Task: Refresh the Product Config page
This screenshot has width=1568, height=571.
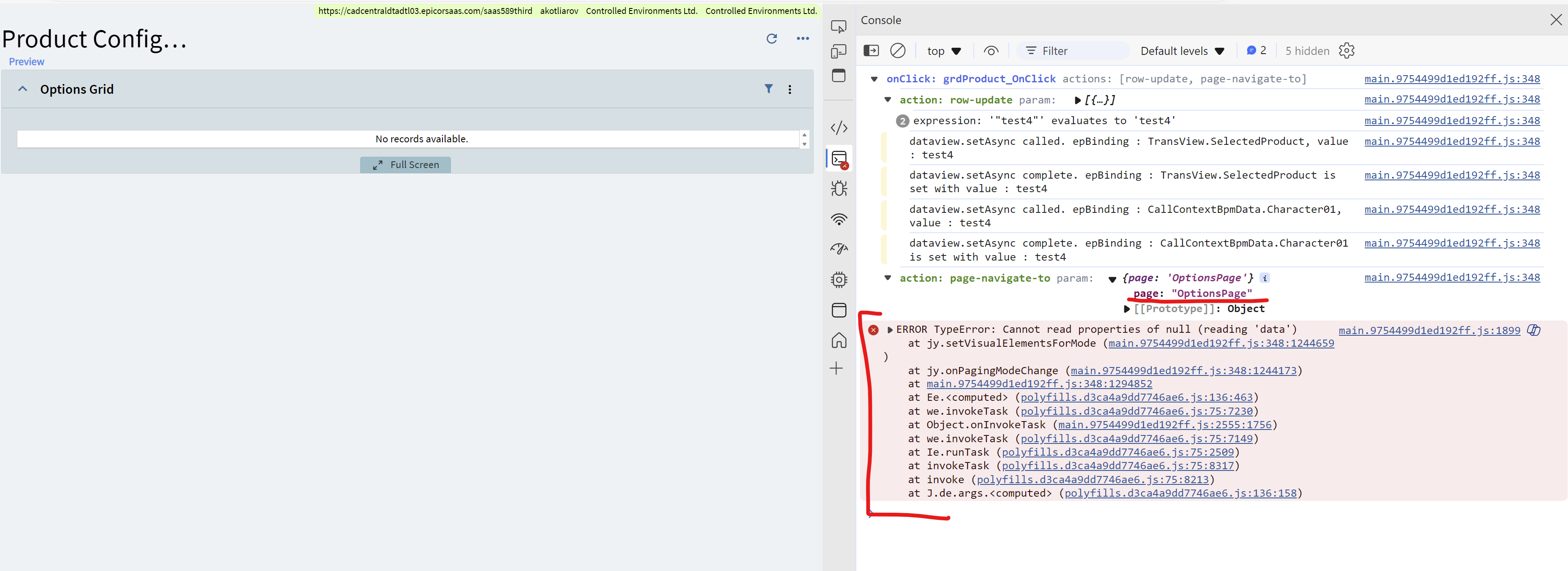Action: [771, 38]
